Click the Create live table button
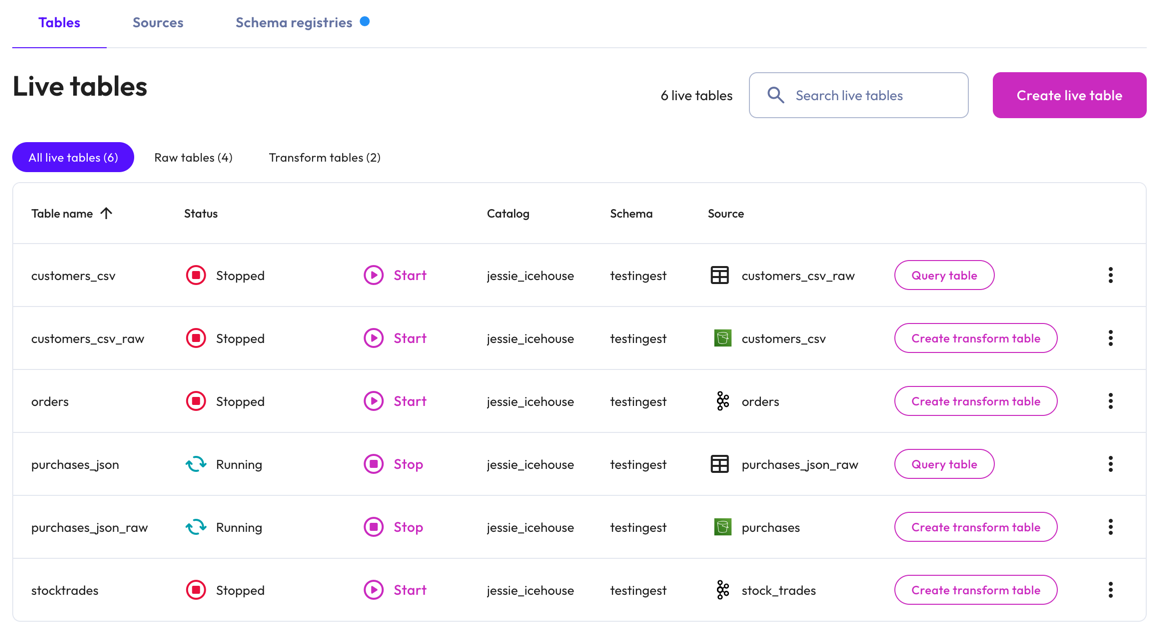1160x638 pixels. (x=1069, y=95)
